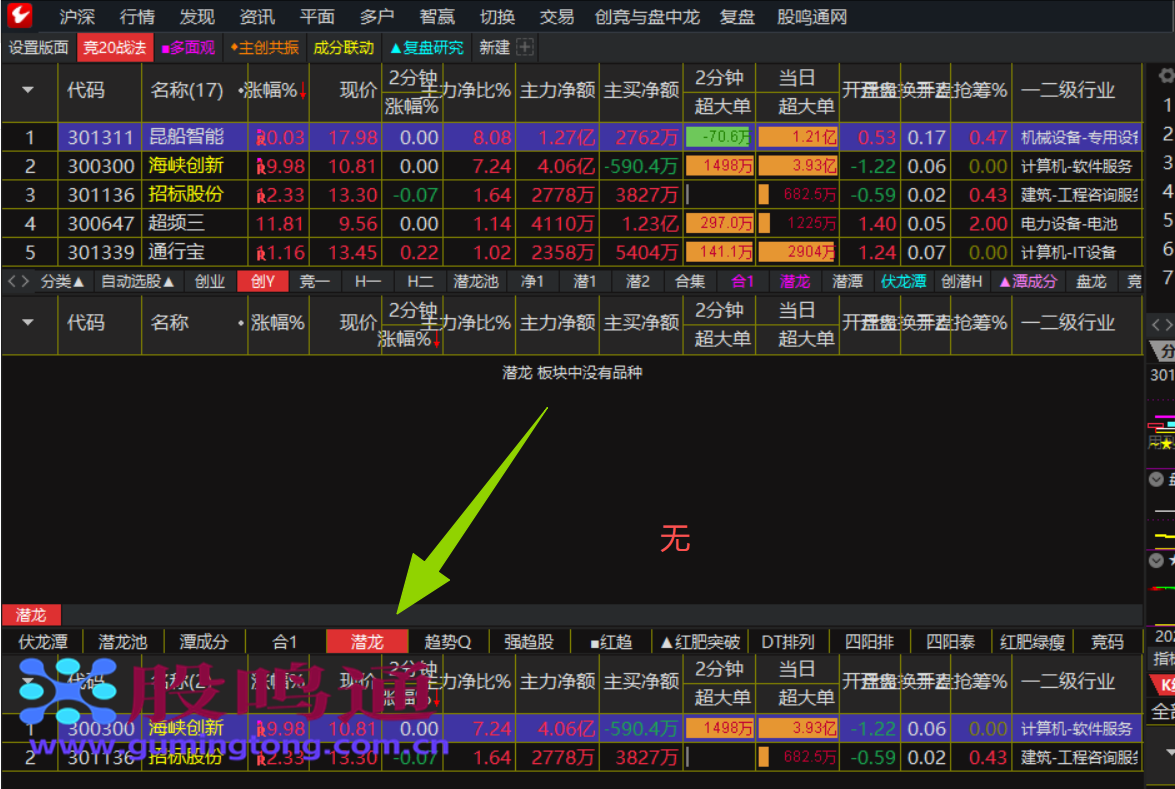Screen dimensions: 1175x789
Task: Select the DT排列 tab
Action: tap(788, 641)
